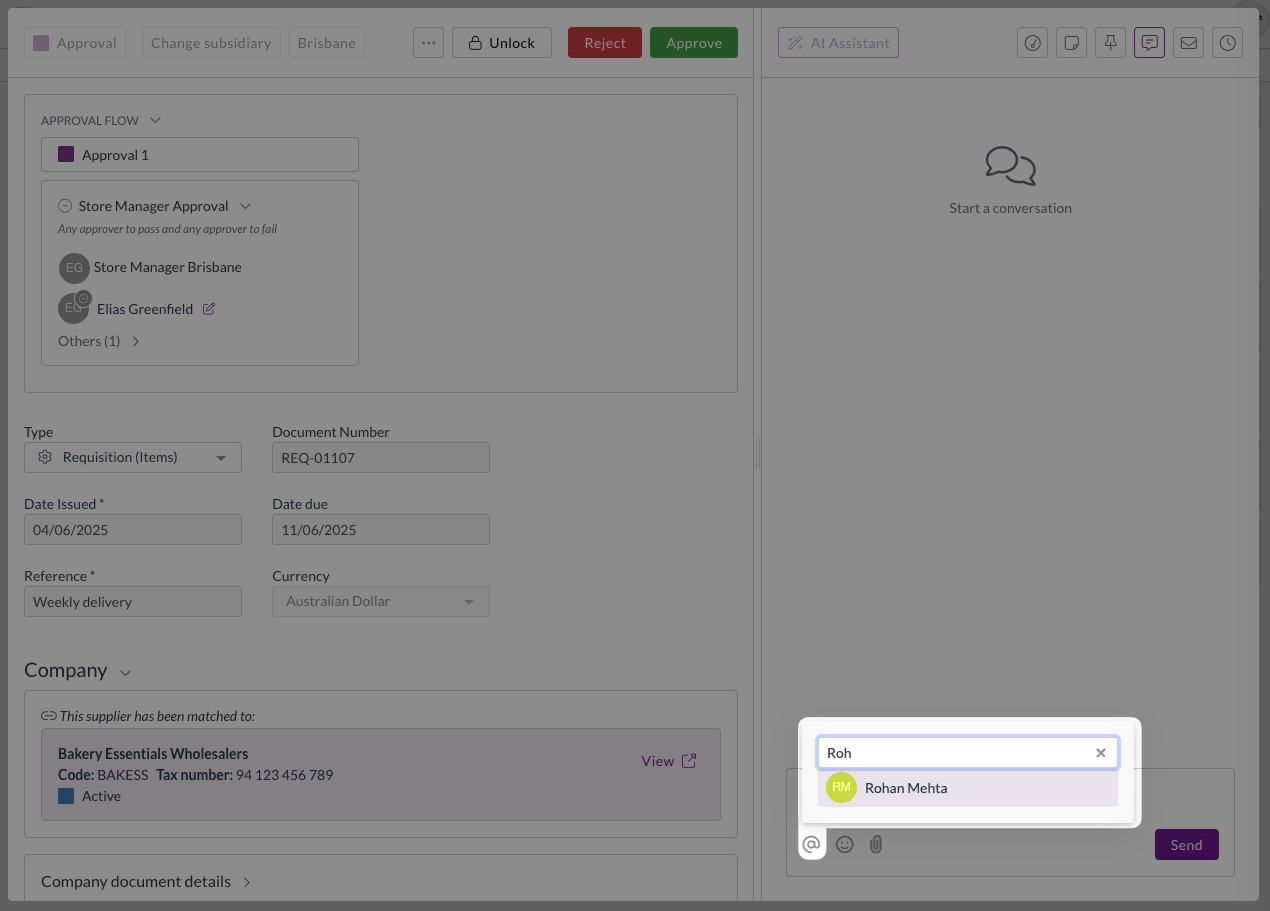Open the chat comments panel icon
Screen dimensions: 1270x911
[1150, 43]
